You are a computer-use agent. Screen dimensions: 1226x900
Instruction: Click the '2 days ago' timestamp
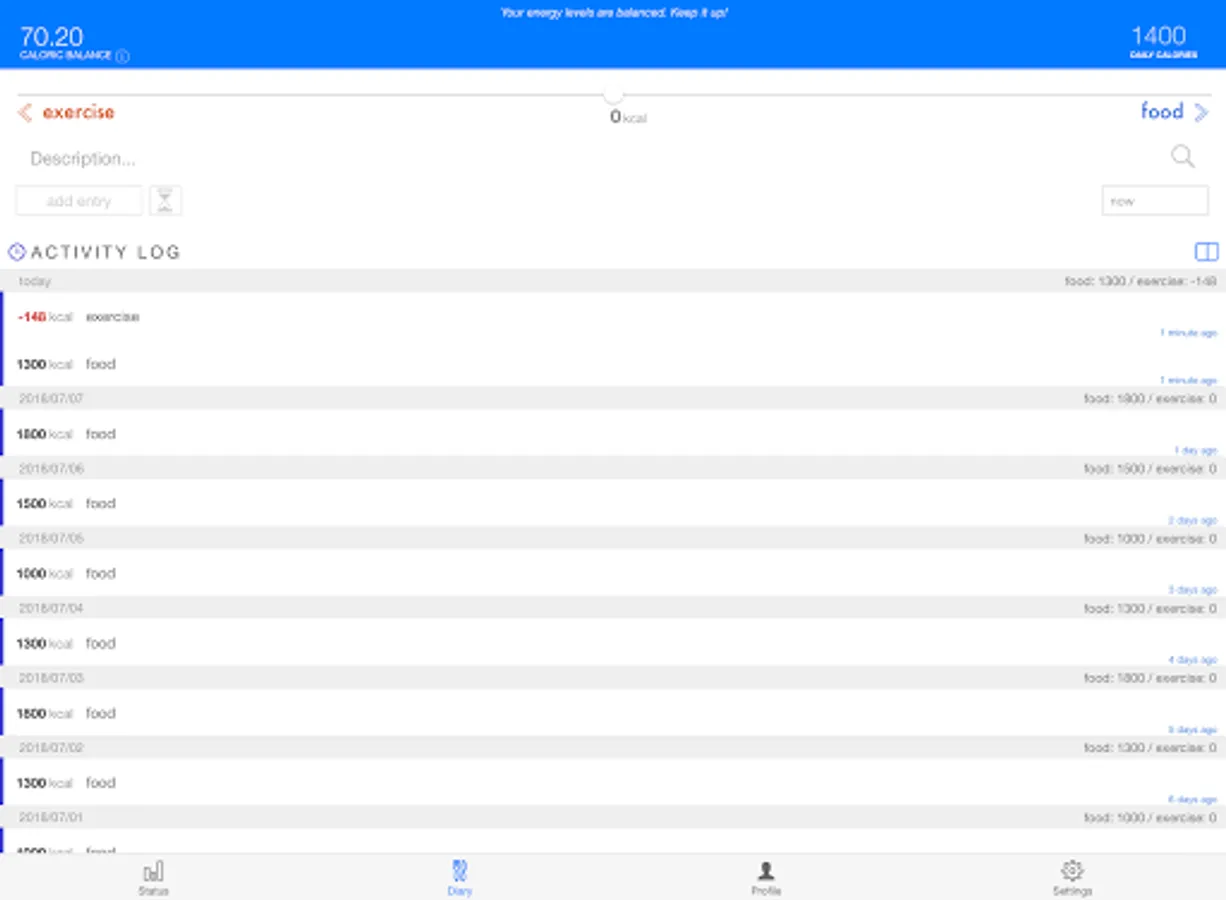click(x=1192, y=520)
